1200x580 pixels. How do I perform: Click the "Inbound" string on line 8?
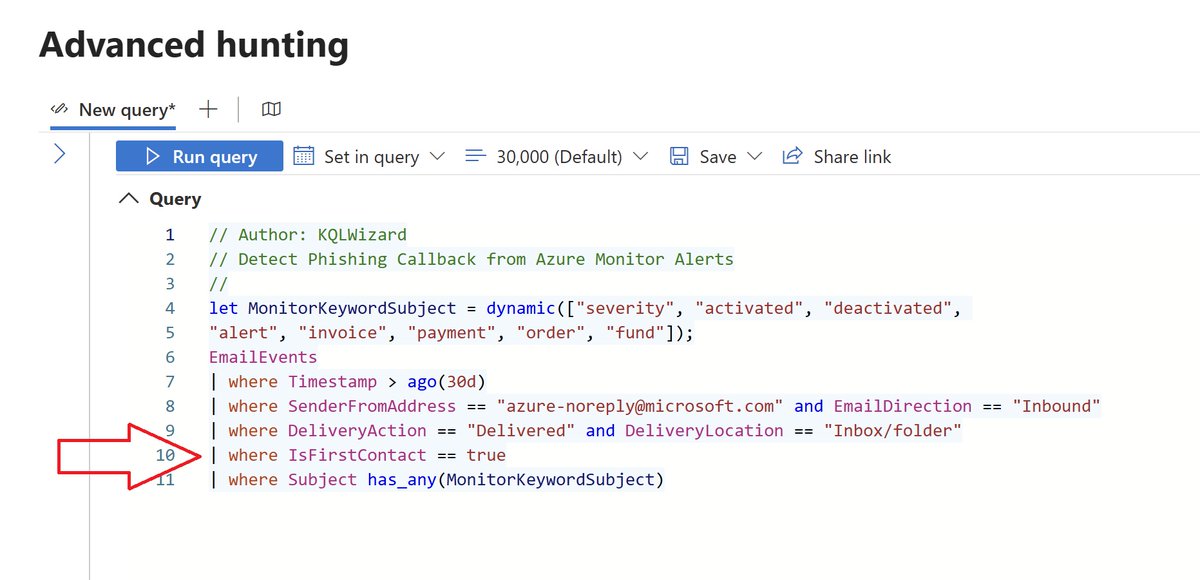click(x=1056, y=406)
